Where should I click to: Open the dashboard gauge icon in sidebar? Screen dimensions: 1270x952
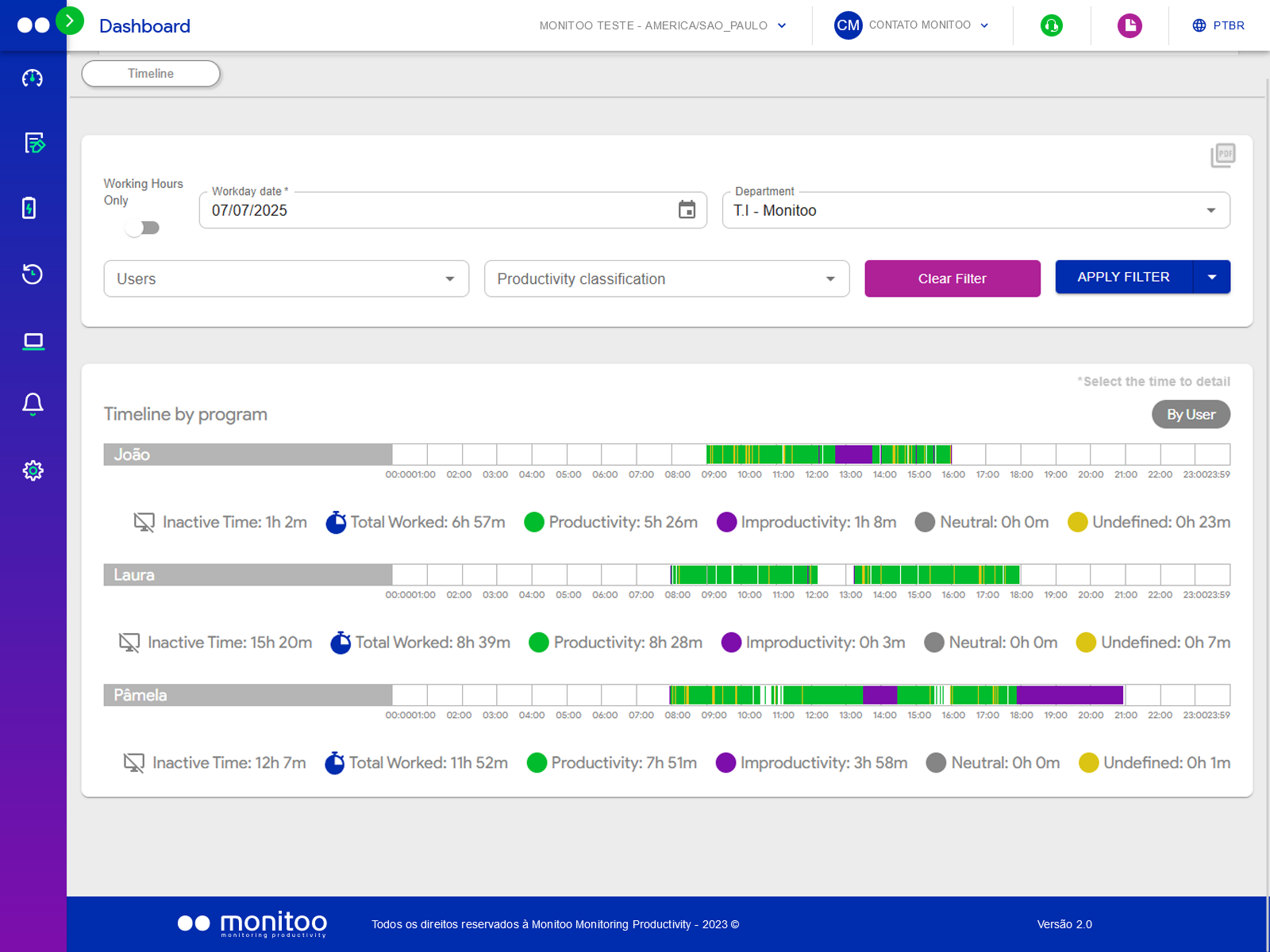click(x=33, y=78)
